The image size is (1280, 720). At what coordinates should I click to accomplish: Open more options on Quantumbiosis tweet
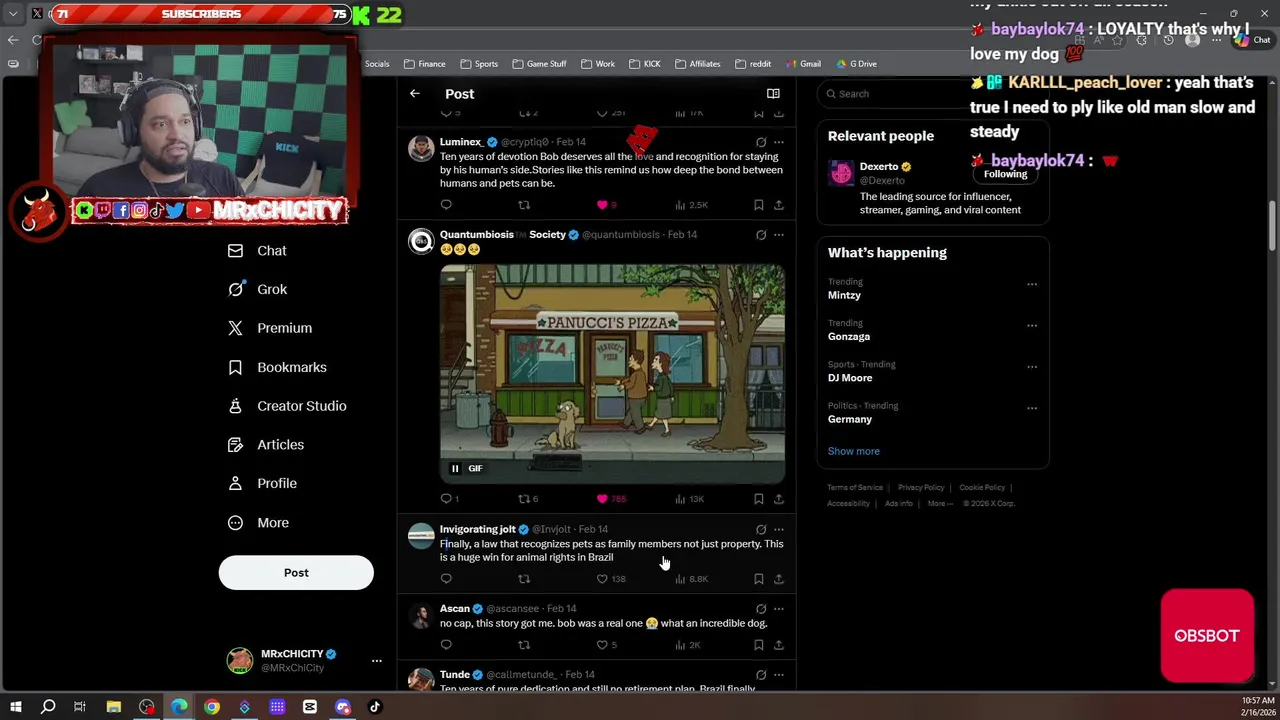[x=779, y=235]
